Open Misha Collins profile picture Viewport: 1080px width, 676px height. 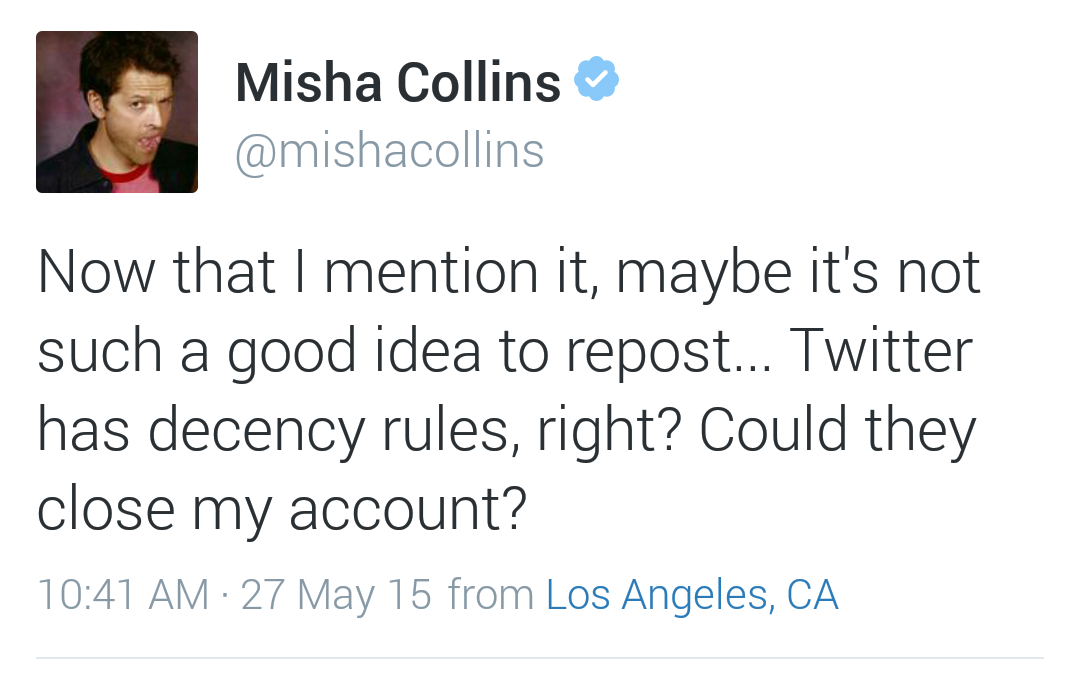(x=117, y=112)
